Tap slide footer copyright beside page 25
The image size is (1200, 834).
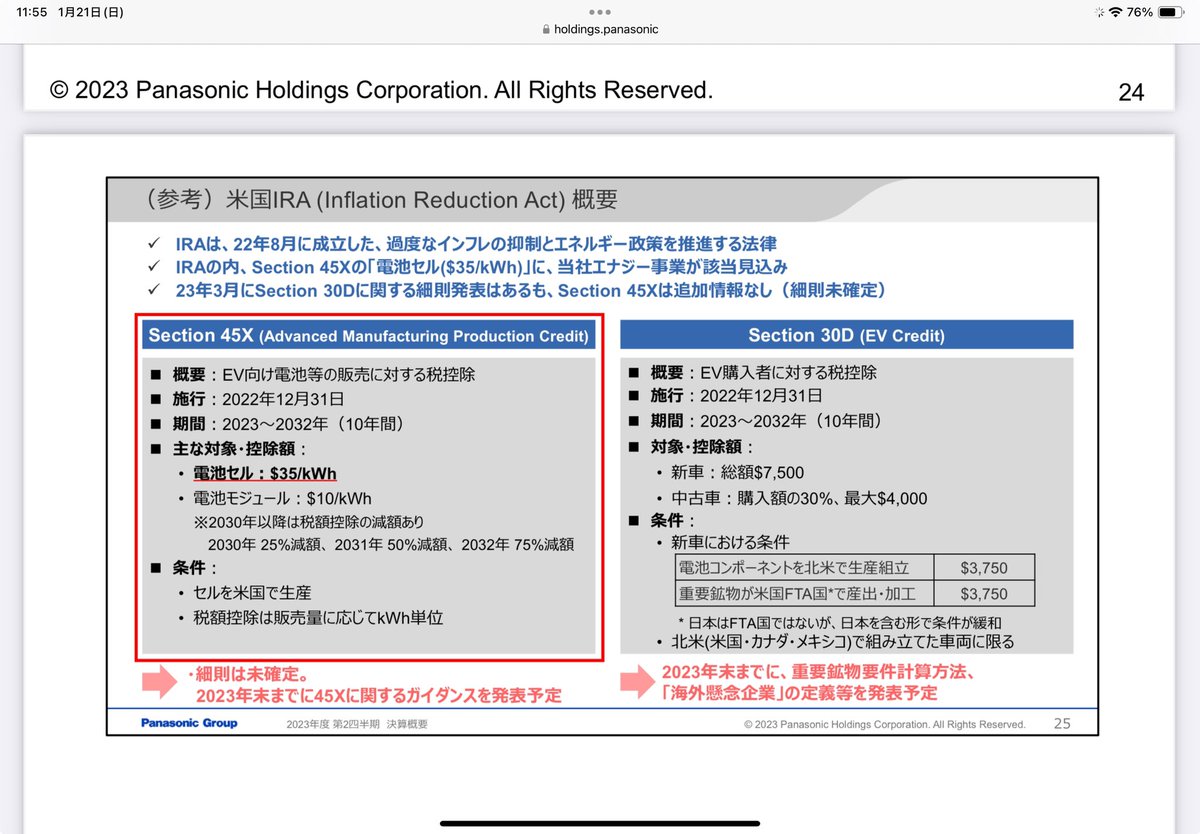(x=885, y=724)
